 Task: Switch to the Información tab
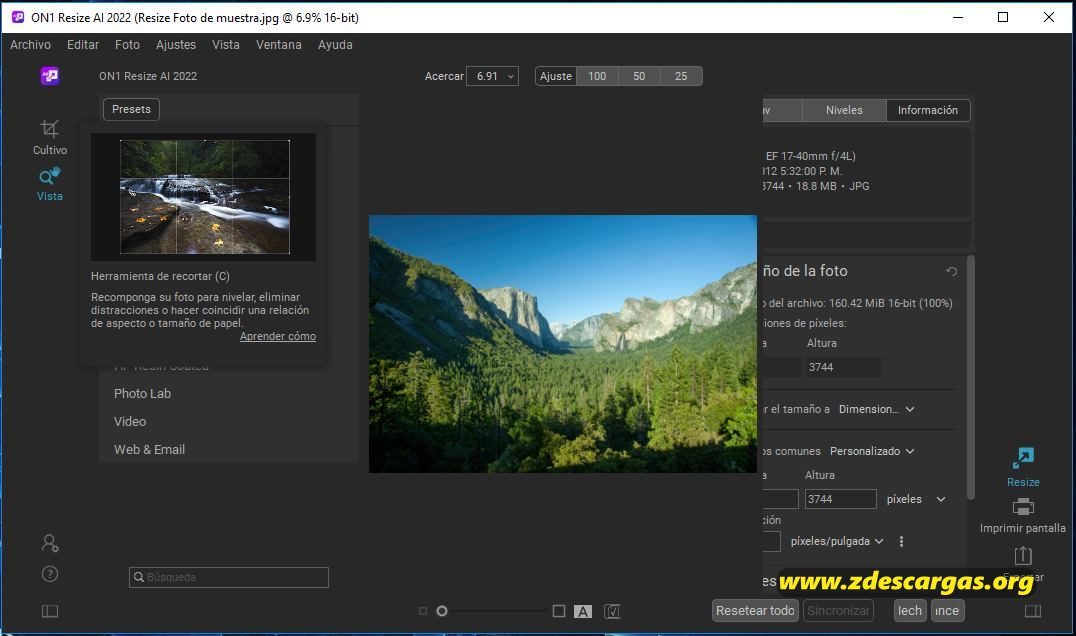[x=928, y=110]
